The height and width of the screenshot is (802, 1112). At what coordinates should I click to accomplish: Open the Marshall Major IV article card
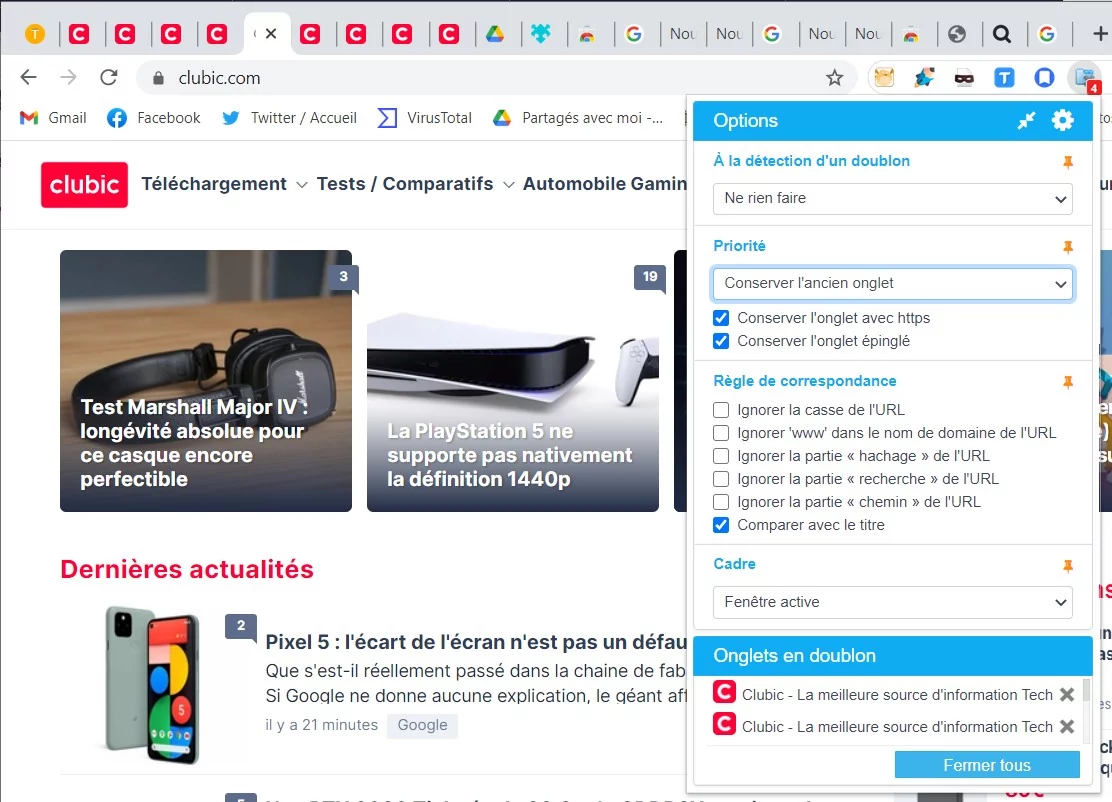206,381
